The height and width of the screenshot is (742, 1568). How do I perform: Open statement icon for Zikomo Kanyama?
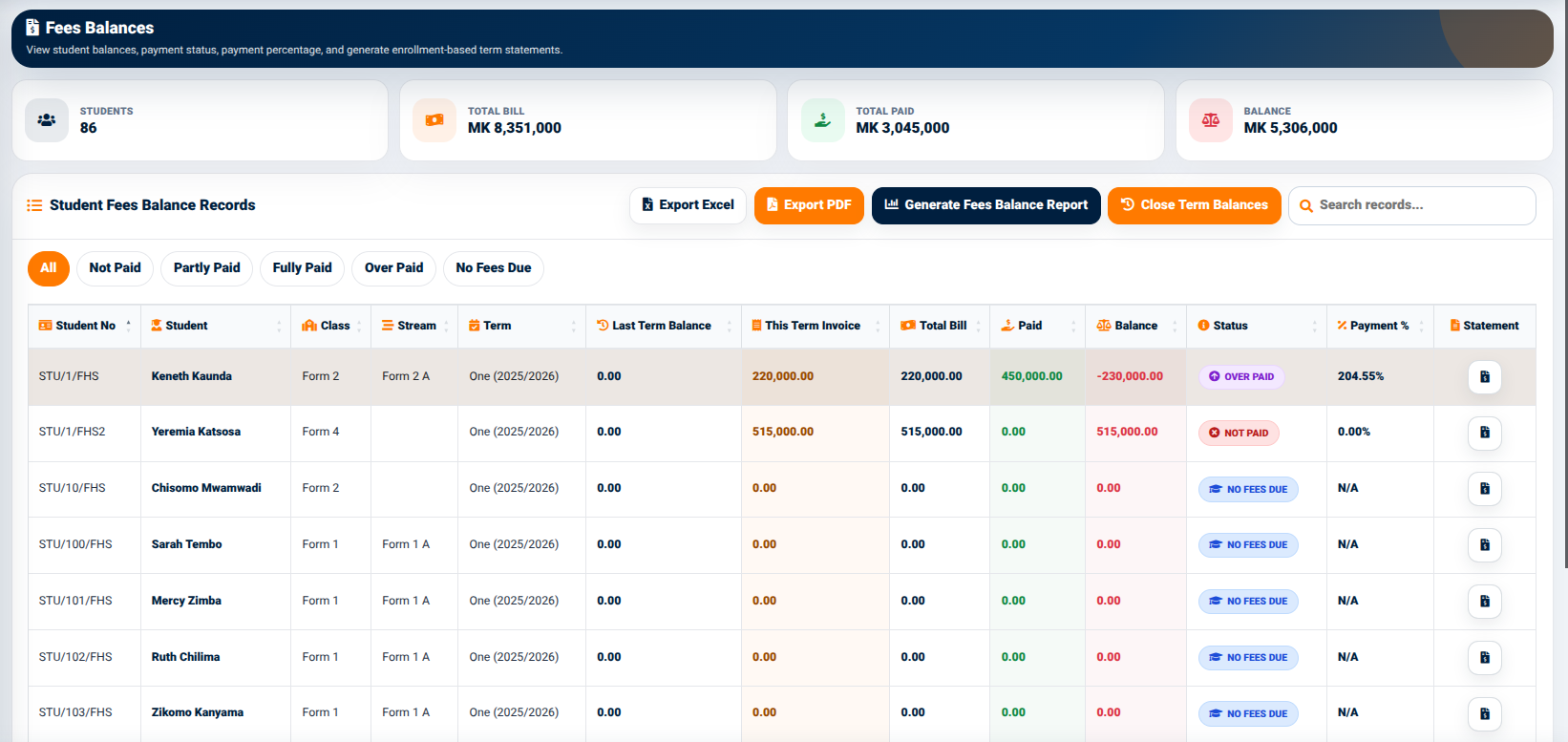pos(1484,713)
